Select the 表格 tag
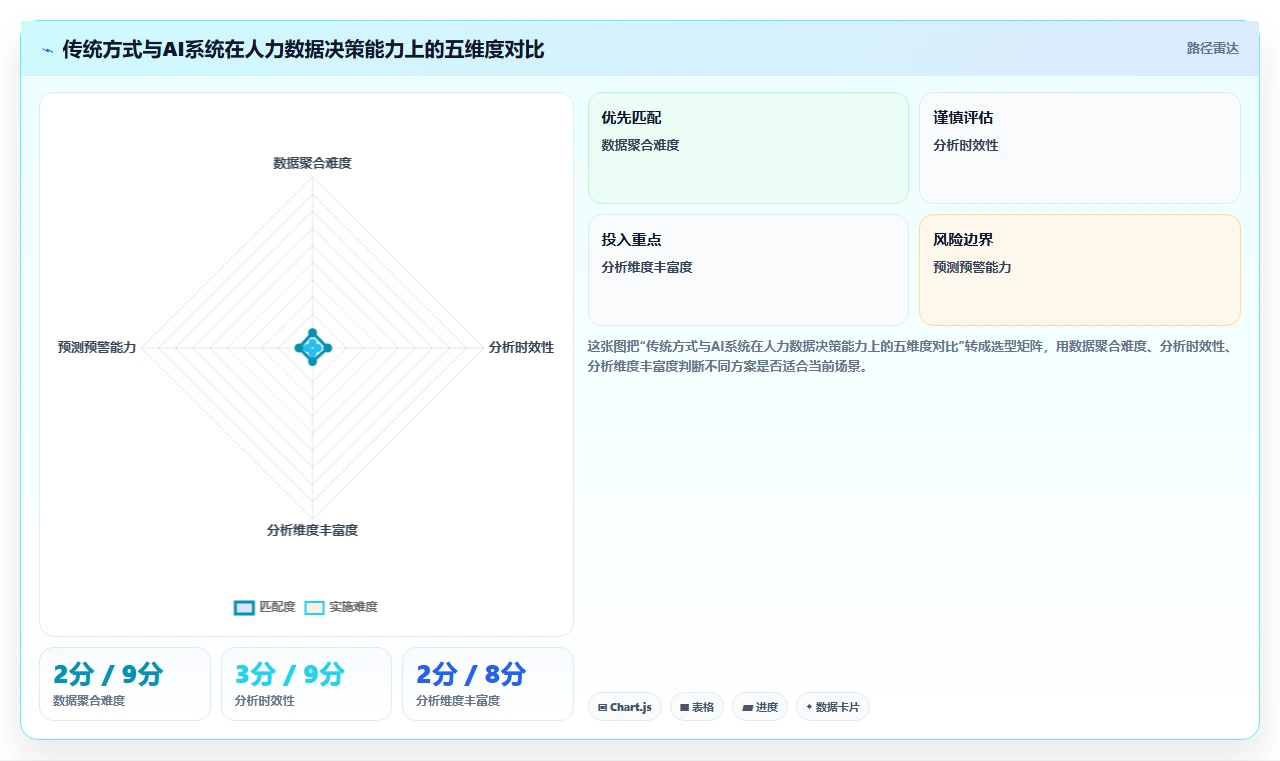Viewport: 1280px width, 761px height. (697, 707)
